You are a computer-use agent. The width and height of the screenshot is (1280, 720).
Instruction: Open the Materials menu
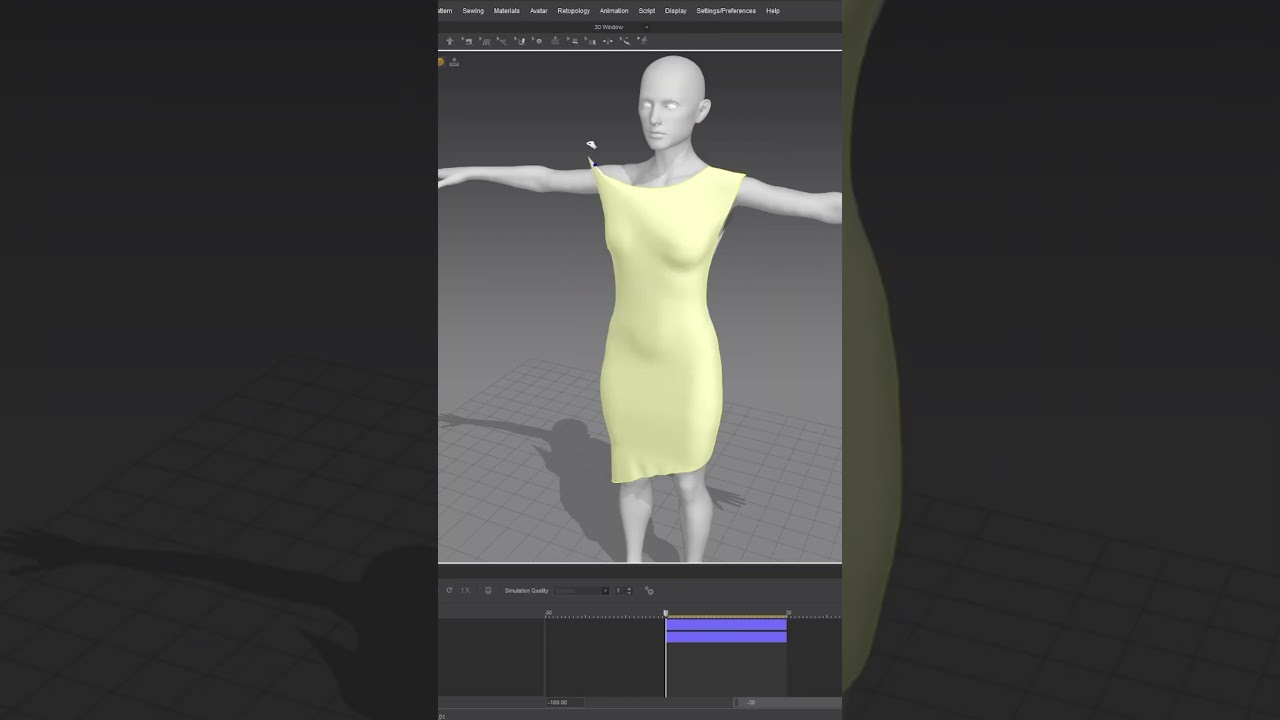[507, 11]
